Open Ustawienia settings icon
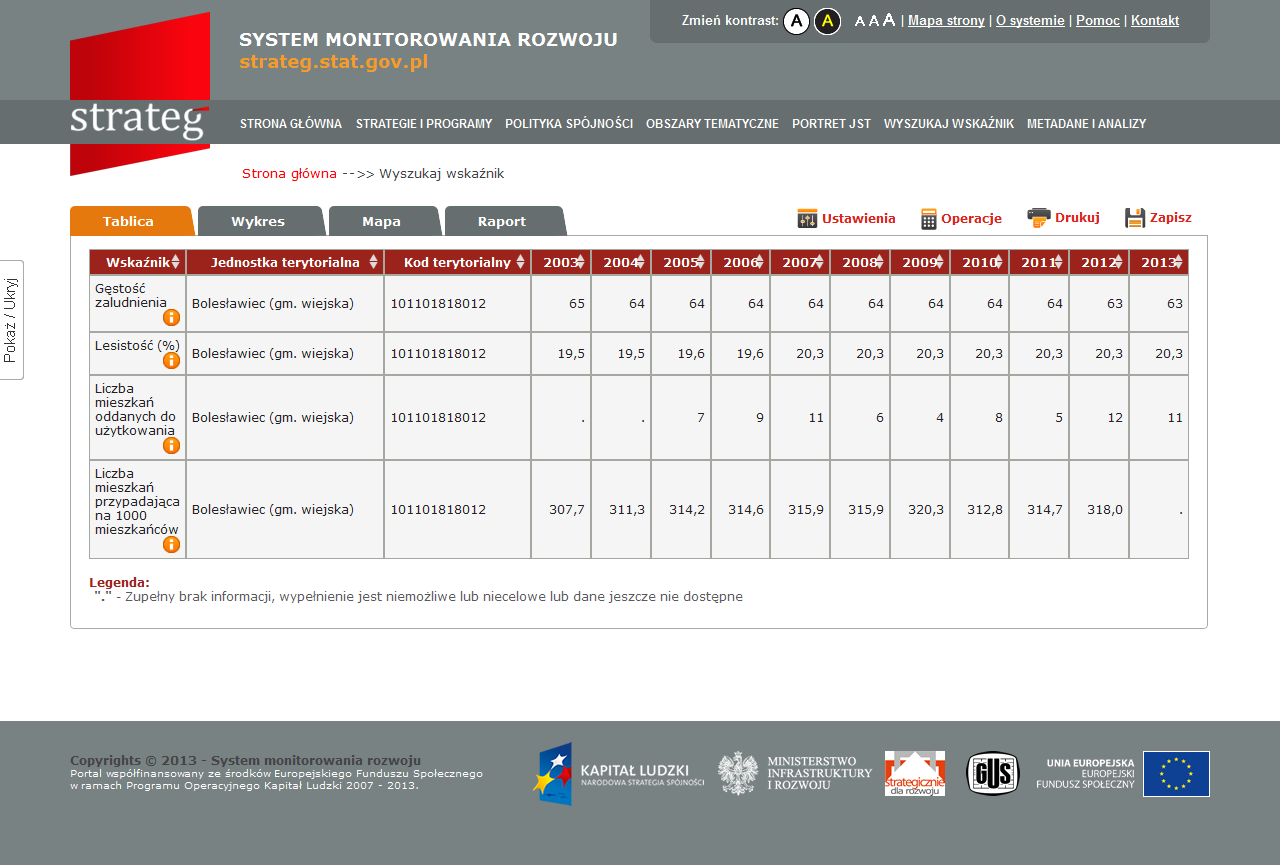 807,218
